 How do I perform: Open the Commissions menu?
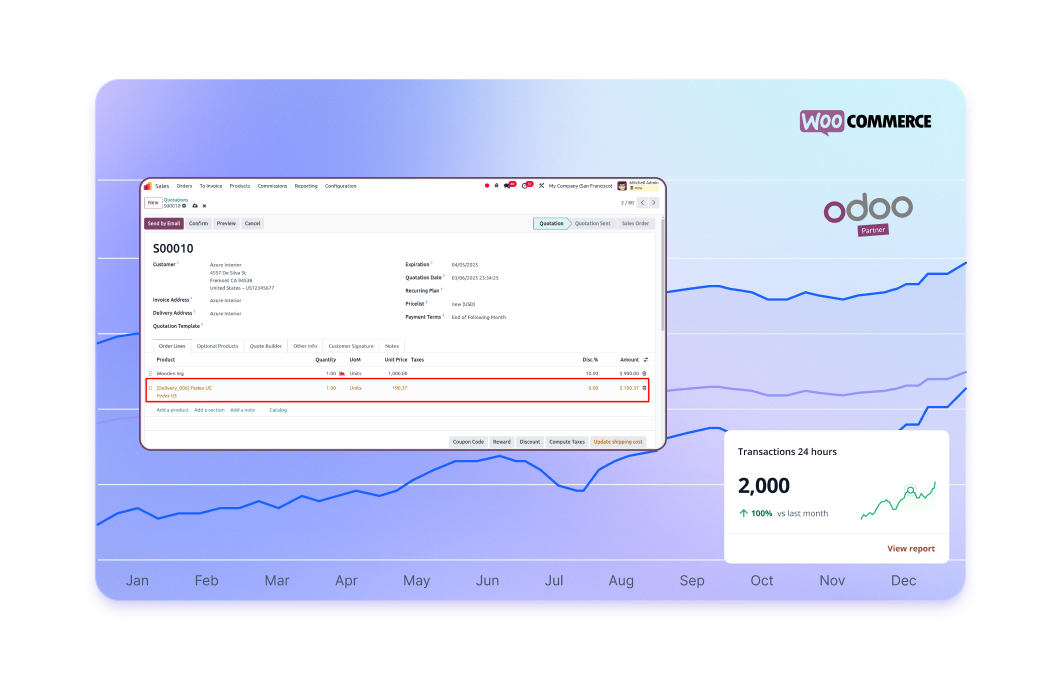pos(272,186)
